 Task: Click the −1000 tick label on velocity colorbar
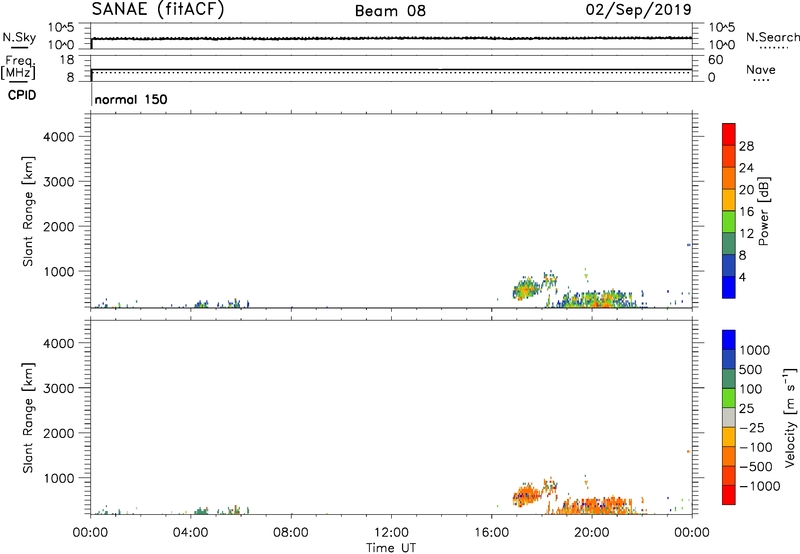point(759,486)
